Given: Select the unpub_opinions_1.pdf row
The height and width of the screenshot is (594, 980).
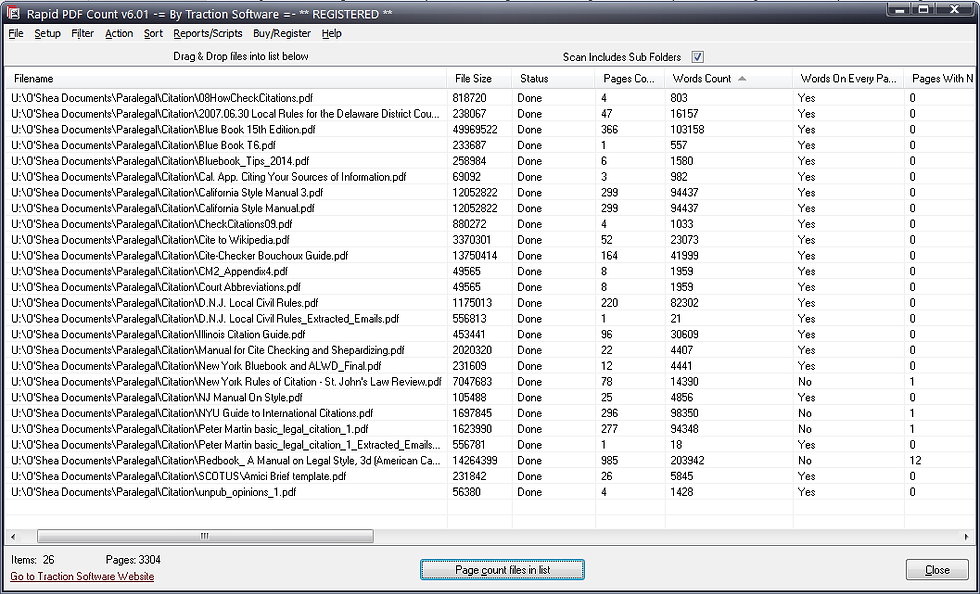Looking at the screenshot, I should pos(489,492).
